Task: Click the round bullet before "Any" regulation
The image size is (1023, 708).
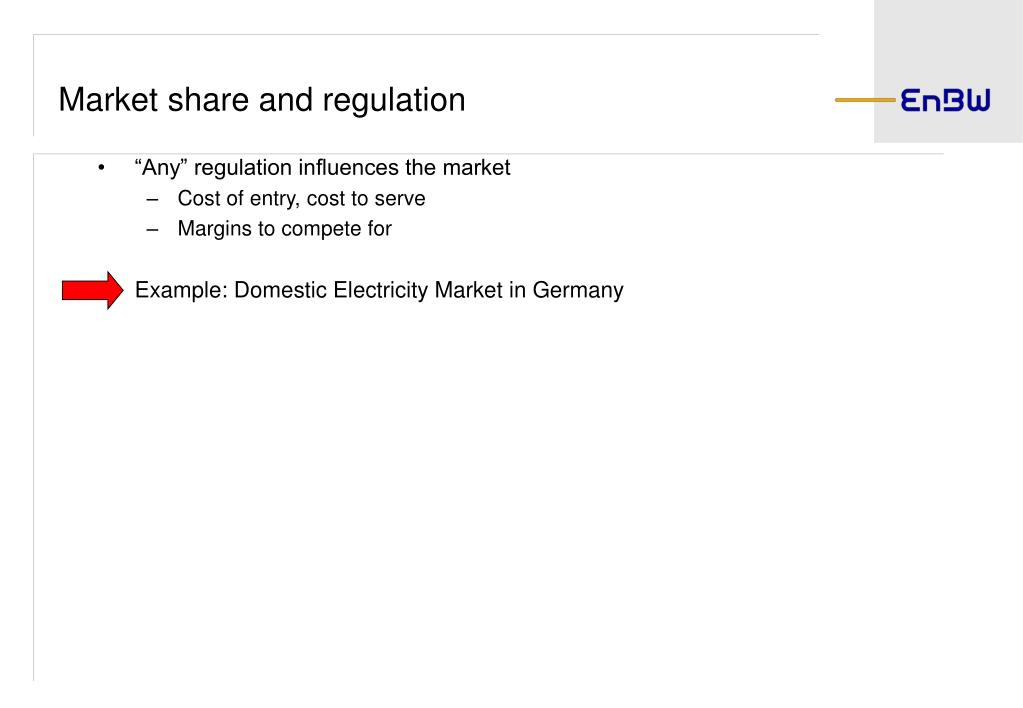Action: 101,168
